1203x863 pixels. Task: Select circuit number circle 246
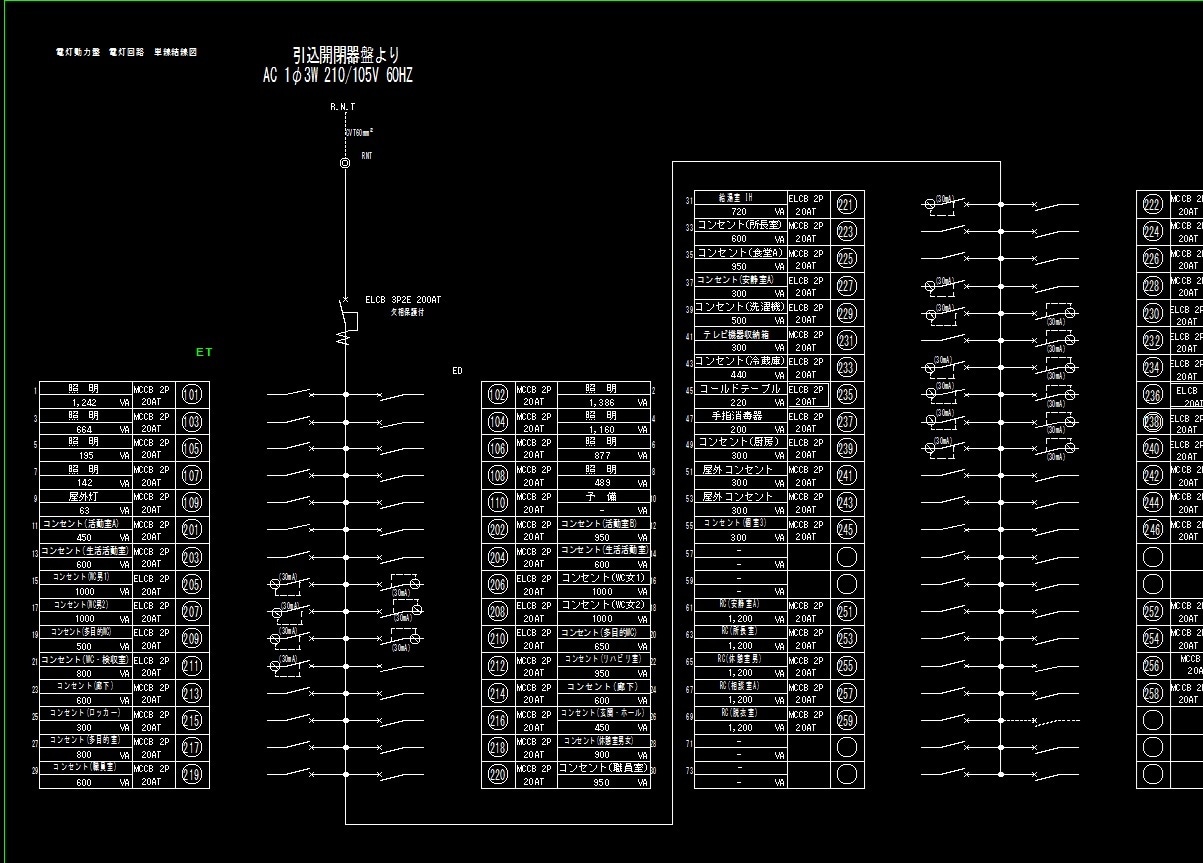(x=1153, y=530)
